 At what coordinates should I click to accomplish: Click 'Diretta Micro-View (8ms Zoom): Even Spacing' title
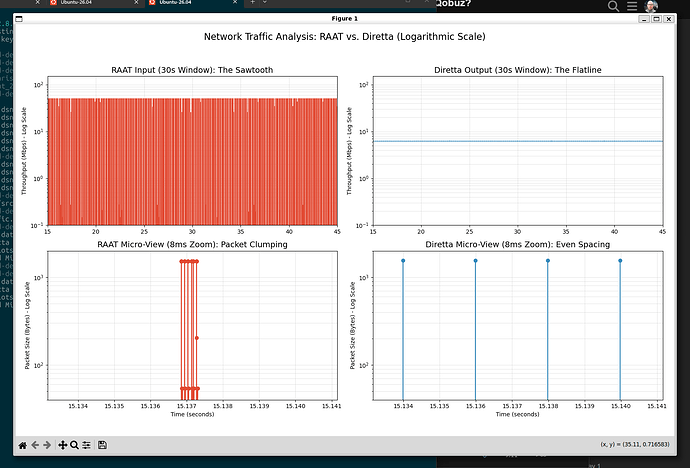(518, 244)
